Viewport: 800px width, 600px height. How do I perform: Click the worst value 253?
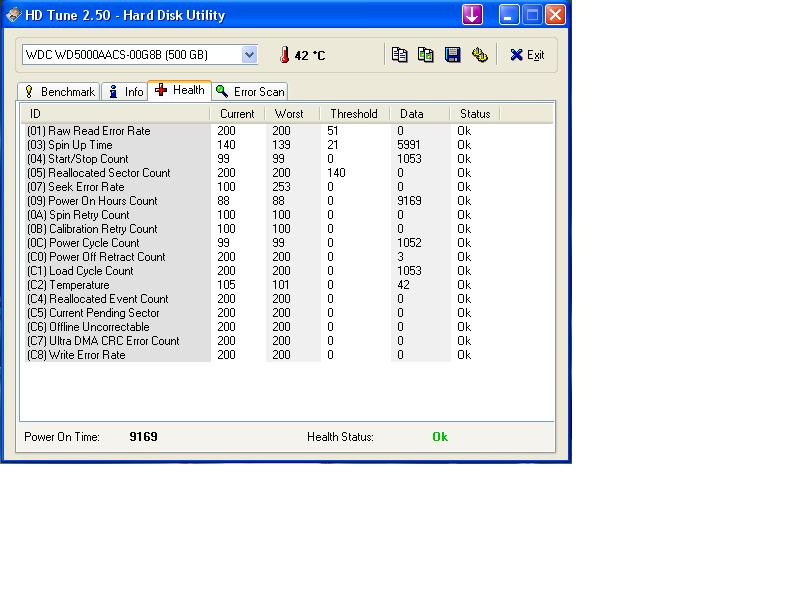[x=281, y=187]
